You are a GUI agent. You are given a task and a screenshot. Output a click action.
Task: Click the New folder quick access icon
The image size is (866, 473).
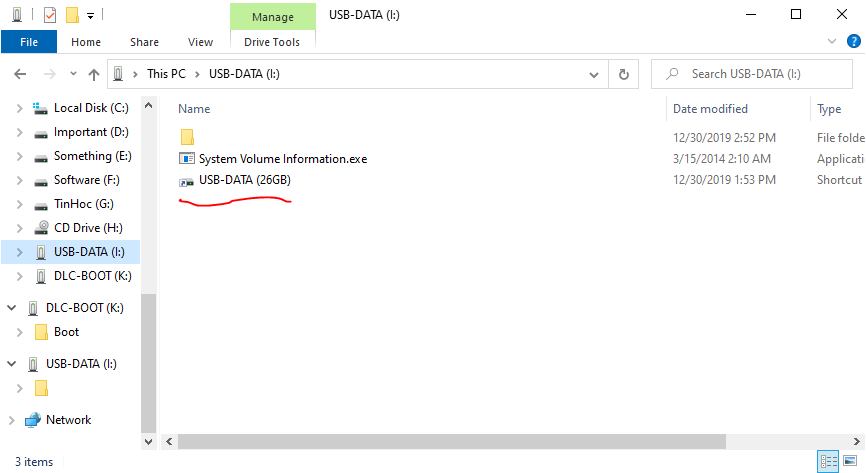[72, 15]
